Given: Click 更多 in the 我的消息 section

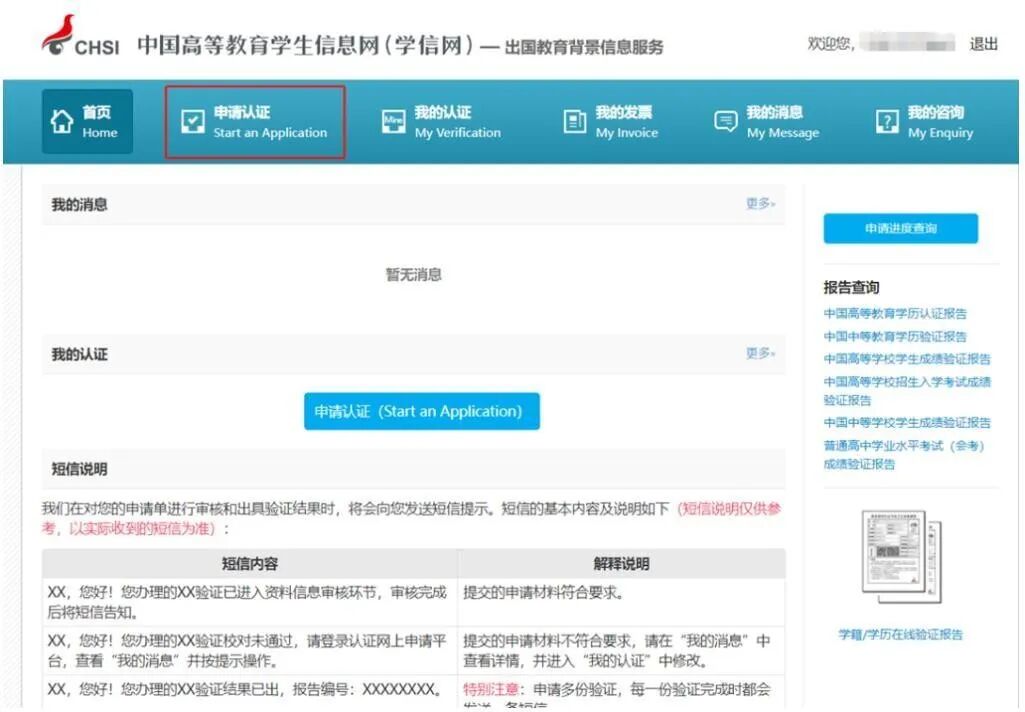Looking at the screenshot, I should tap(760, 203).
